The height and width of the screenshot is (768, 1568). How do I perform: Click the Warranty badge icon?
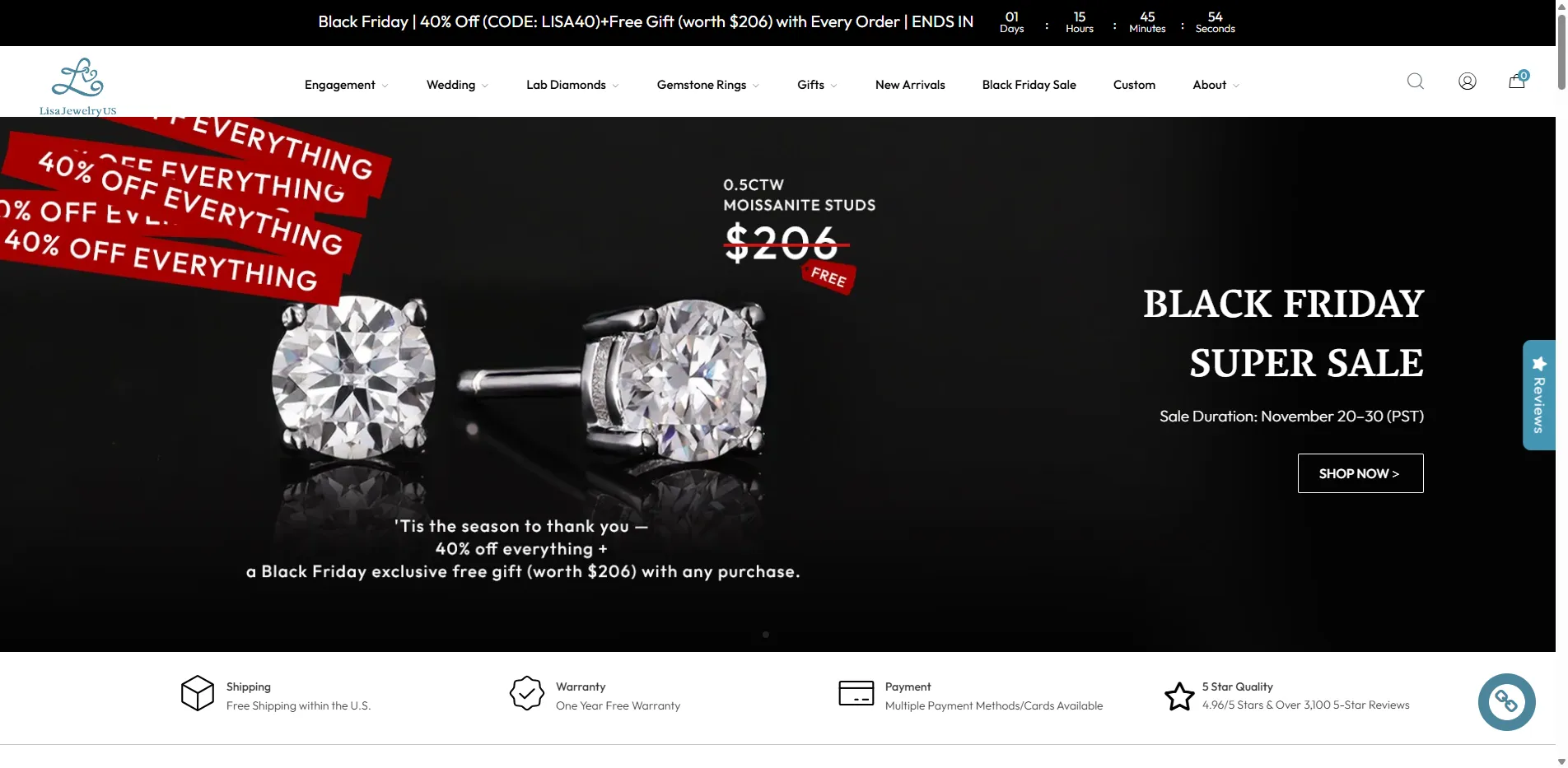[526, 693]
